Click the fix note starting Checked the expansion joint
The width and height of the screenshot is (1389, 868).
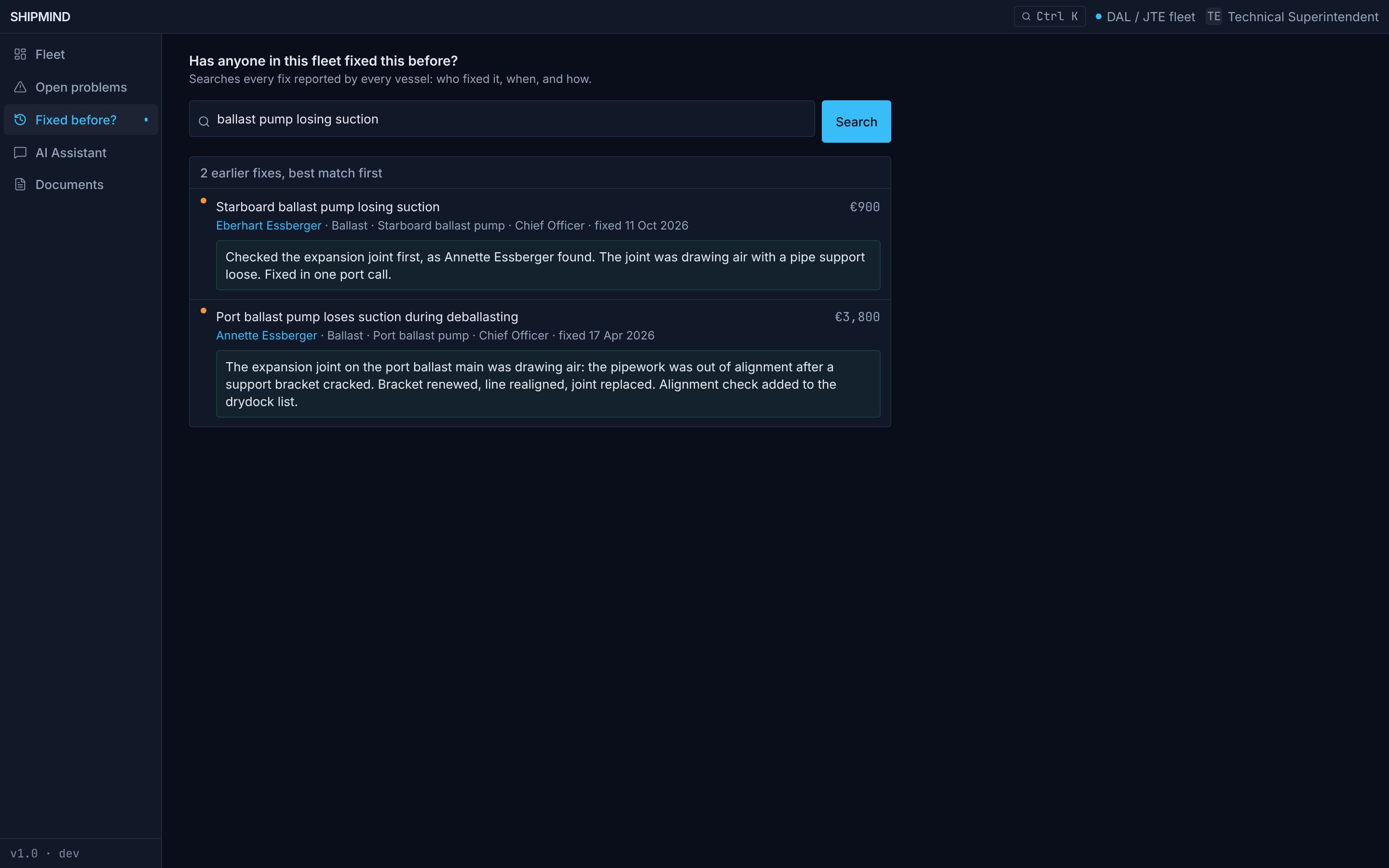(547, 265)
